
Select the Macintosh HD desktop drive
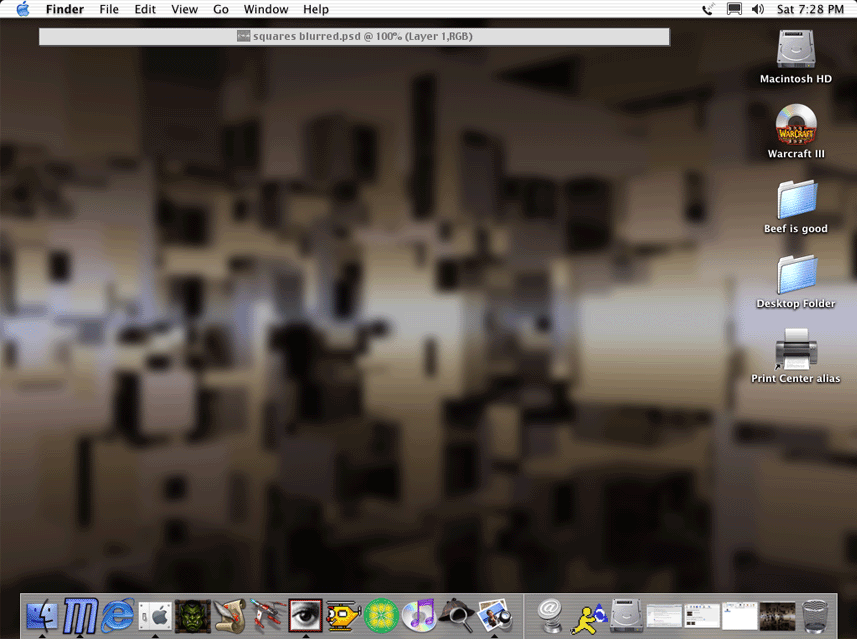pyautogui.click(x=795, y=55)
